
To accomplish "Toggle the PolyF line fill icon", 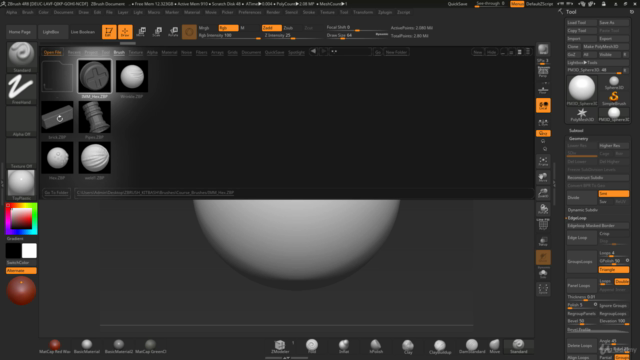I will pyautogui.click(x=543, y=225).
